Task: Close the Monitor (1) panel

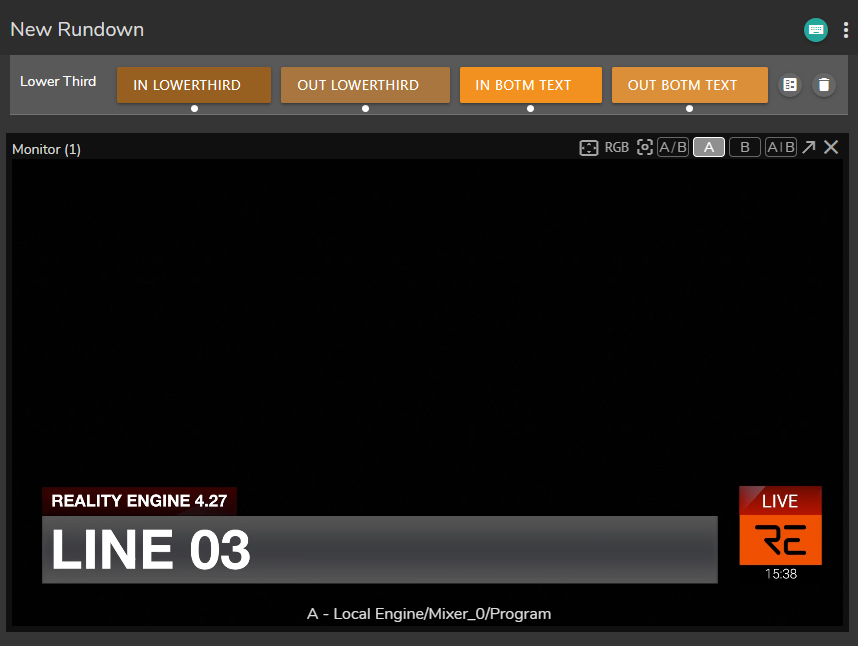Action: coord(831,148)
